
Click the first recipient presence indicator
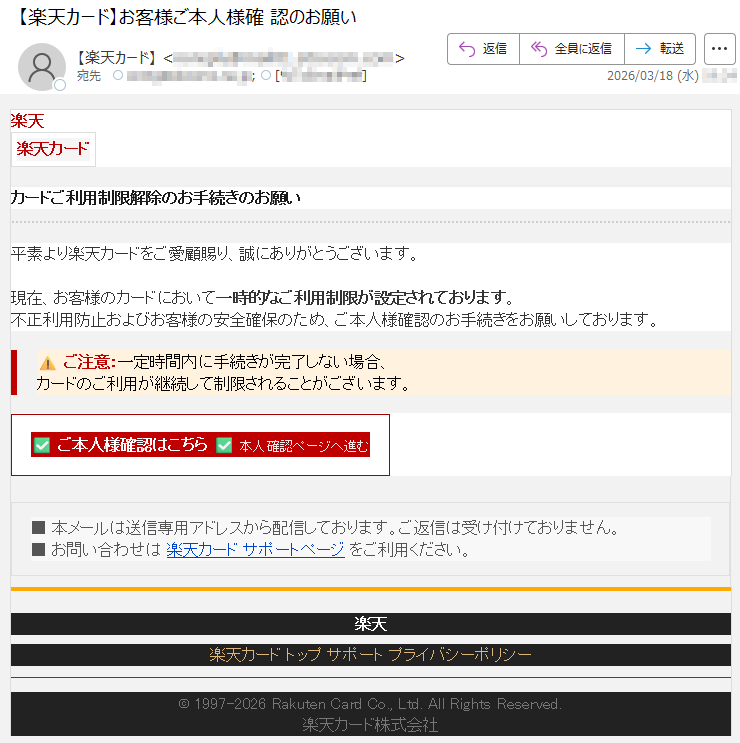point(118,75)
